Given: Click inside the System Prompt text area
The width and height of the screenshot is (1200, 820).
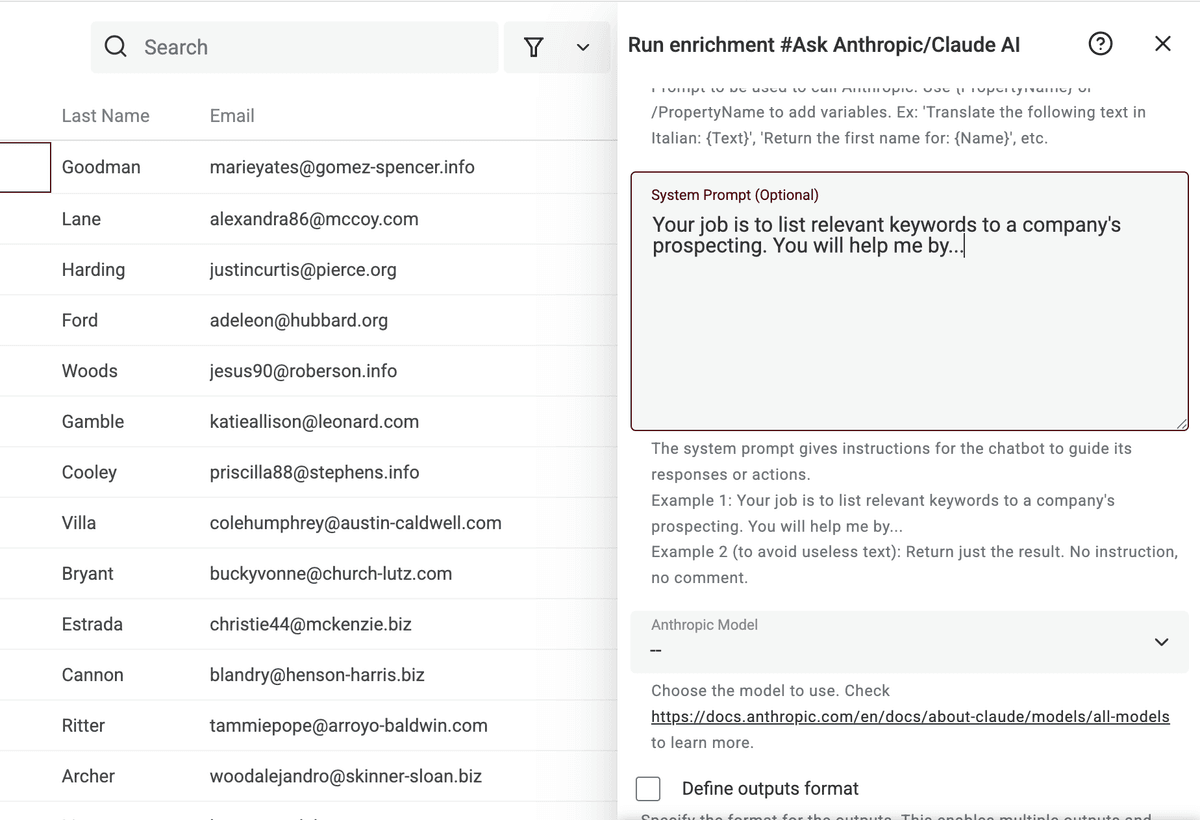Looking at the screenshot, I should tap(909, 301).
